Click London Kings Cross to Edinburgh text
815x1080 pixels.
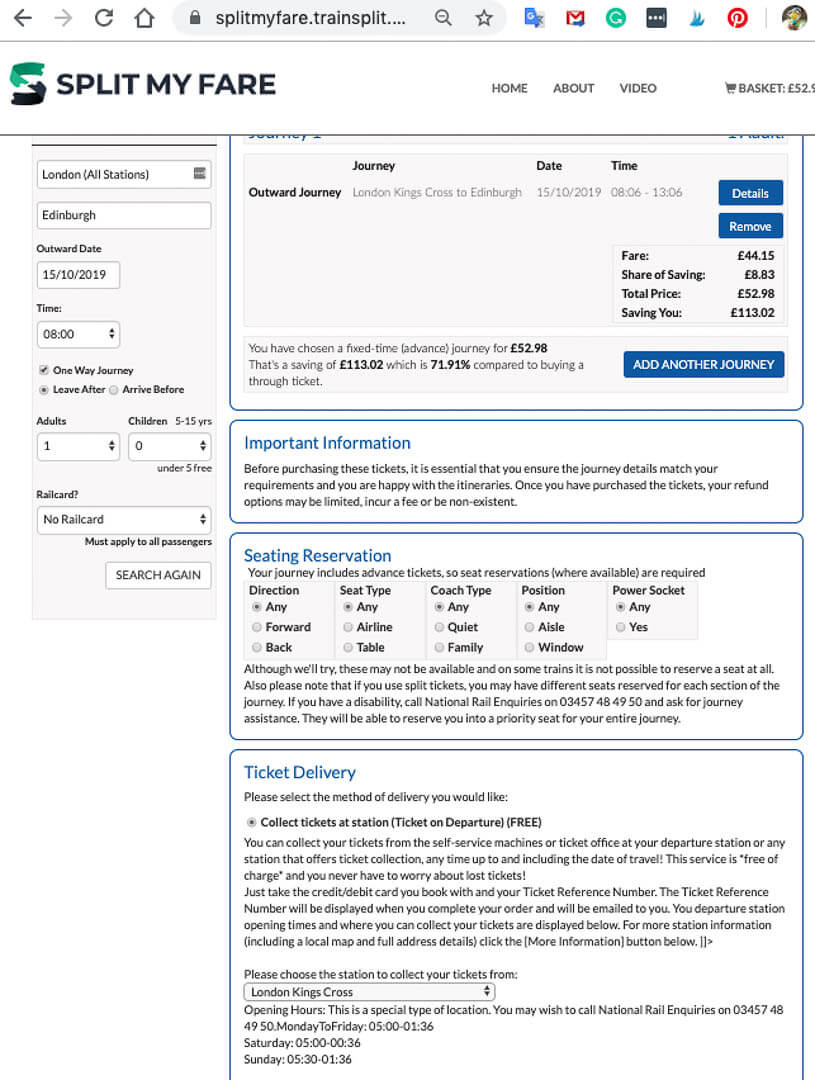coord(437,192)
